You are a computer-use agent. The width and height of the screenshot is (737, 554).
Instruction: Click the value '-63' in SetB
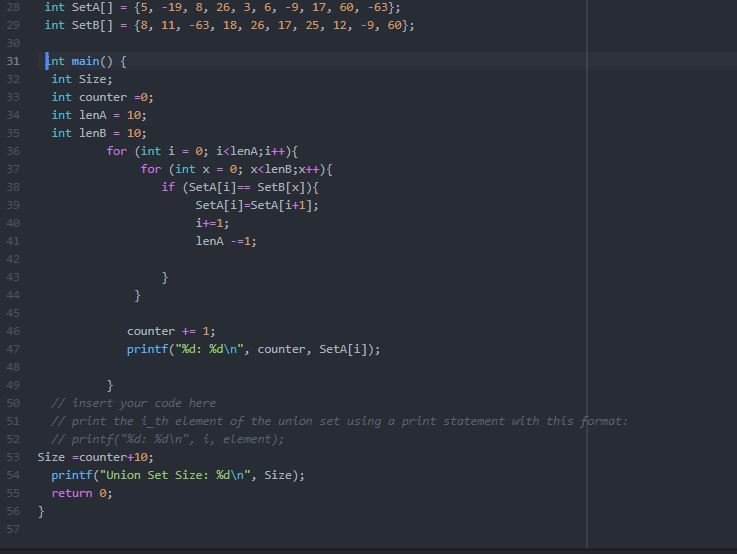coord(199,25)
